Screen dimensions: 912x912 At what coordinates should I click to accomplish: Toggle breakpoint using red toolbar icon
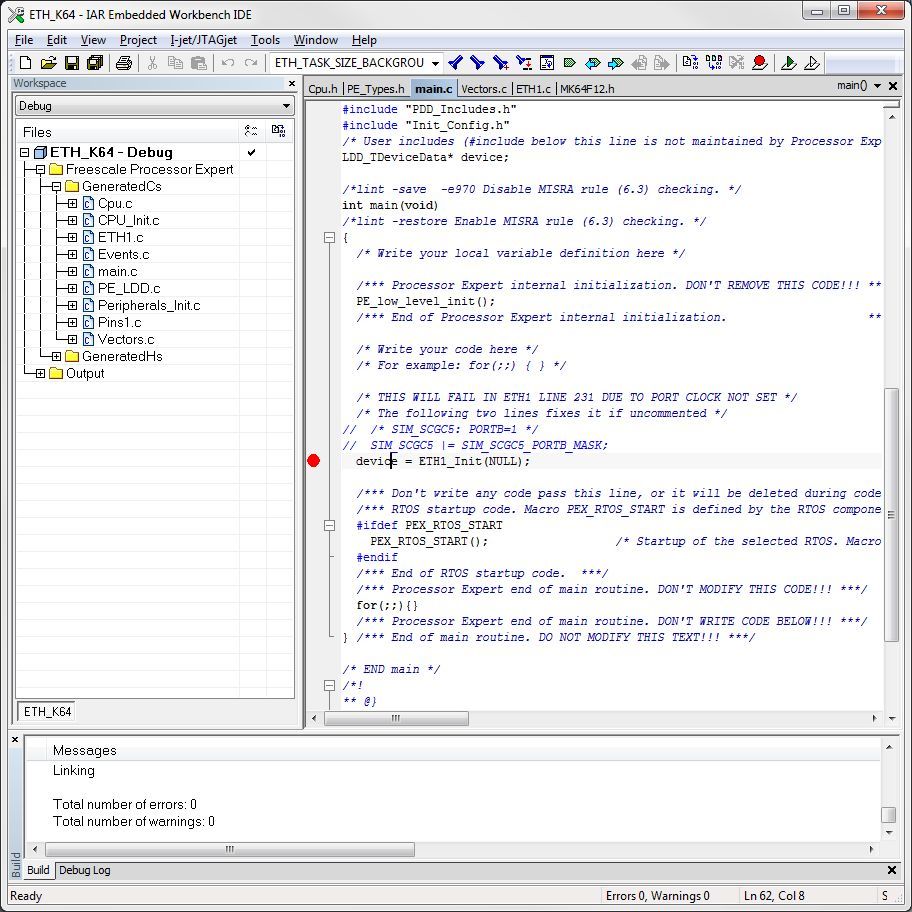point(759,63)
